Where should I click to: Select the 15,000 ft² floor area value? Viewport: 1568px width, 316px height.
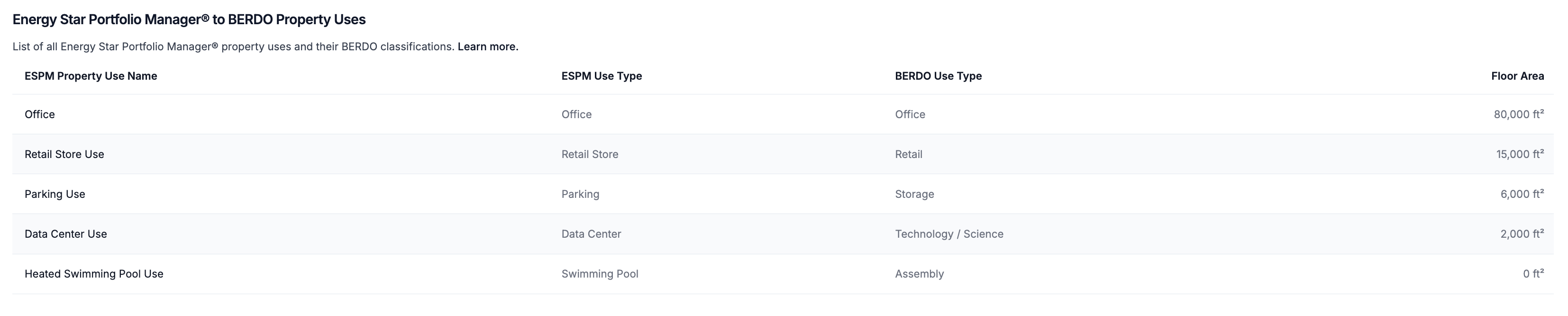point(1519,155)
